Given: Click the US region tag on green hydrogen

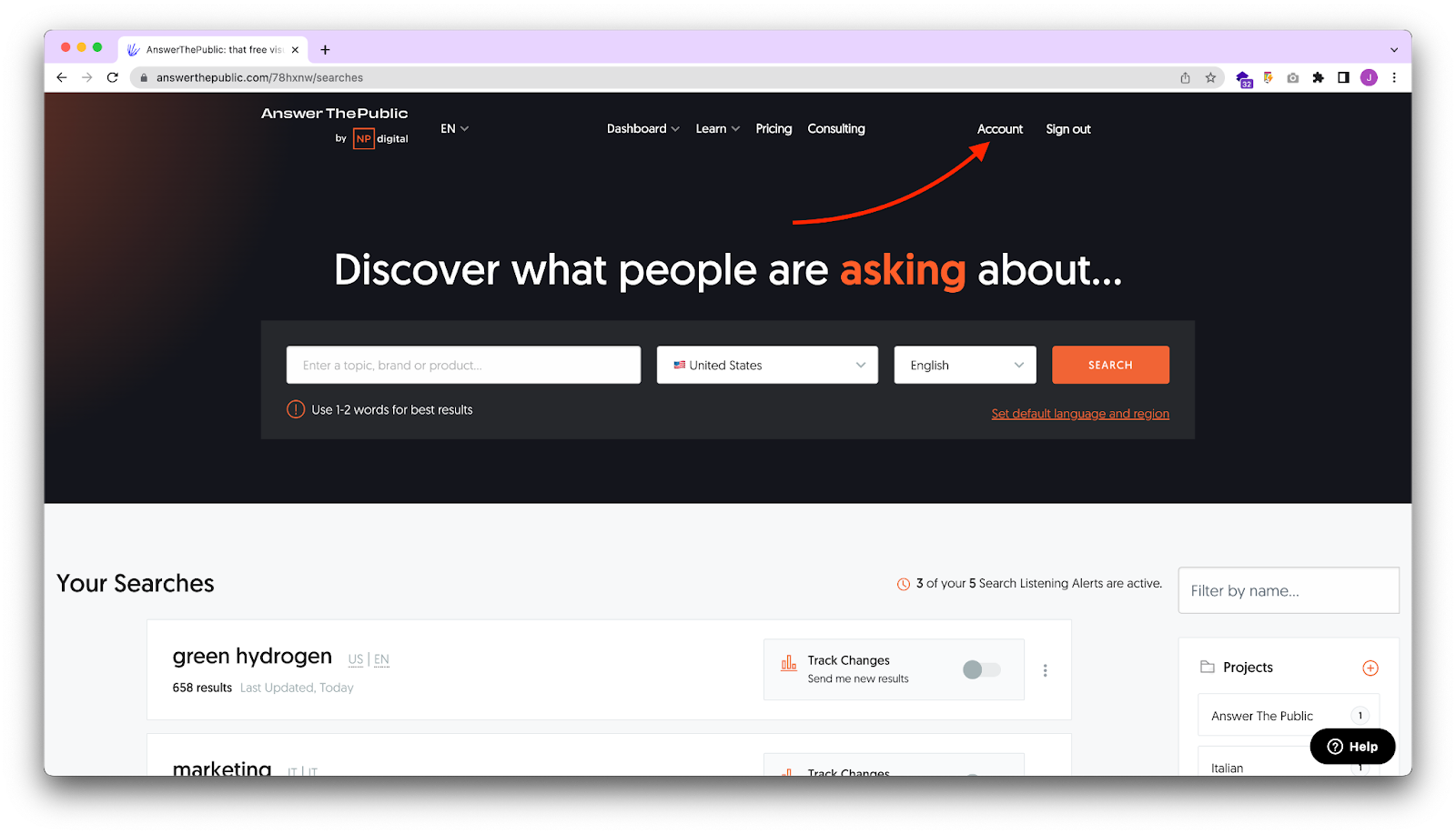Looking at the screenshot, I should click(356, 659).
